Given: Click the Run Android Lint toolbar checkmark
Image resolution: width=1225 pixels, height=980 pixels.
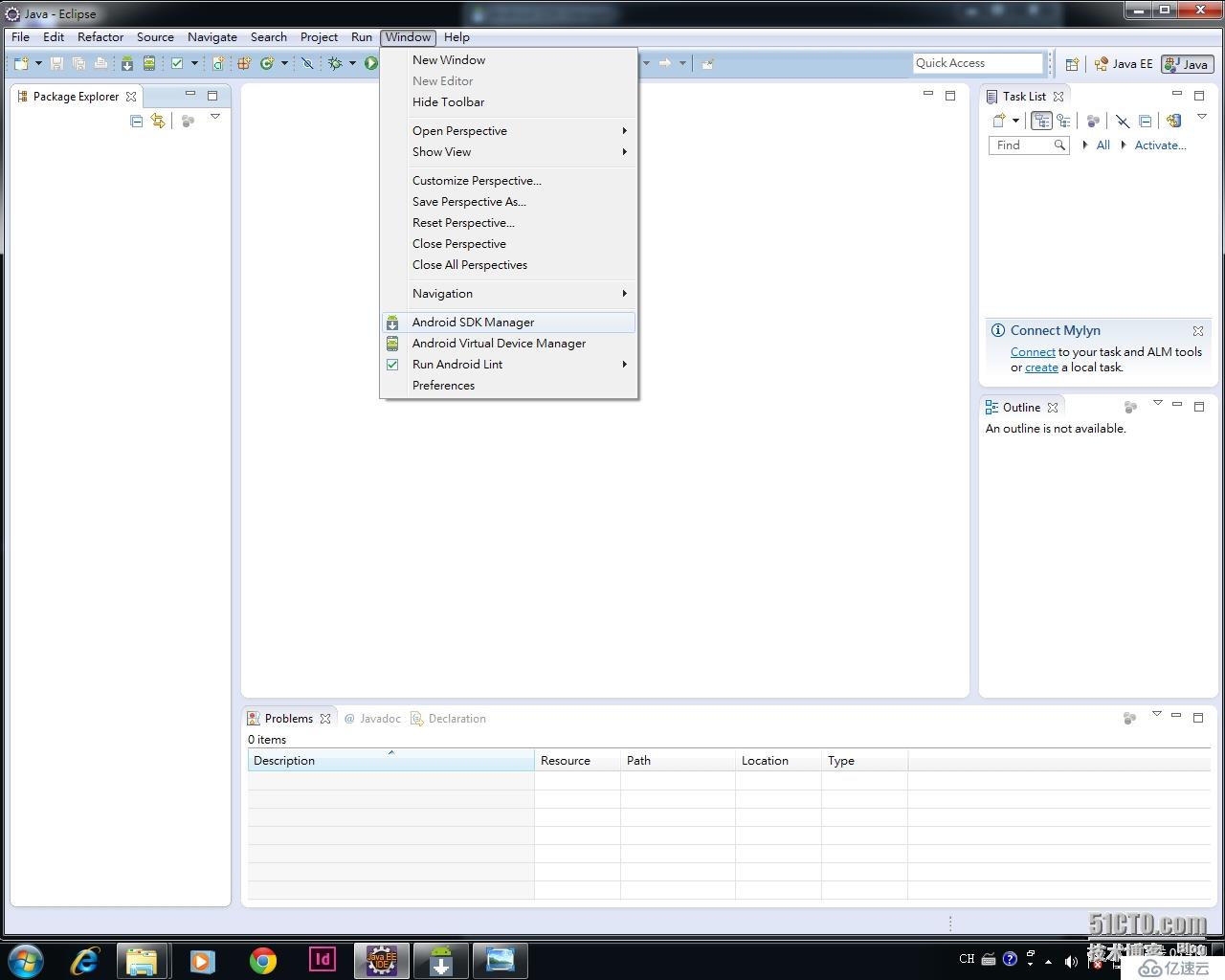Looking at the screenshot, I should pos(177,63).
